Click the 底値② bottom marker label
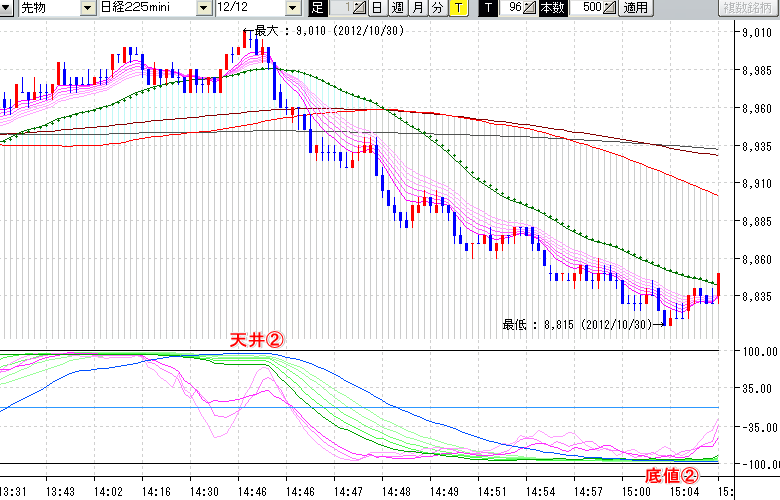This screenshot has width=780, height=500. 667,474
